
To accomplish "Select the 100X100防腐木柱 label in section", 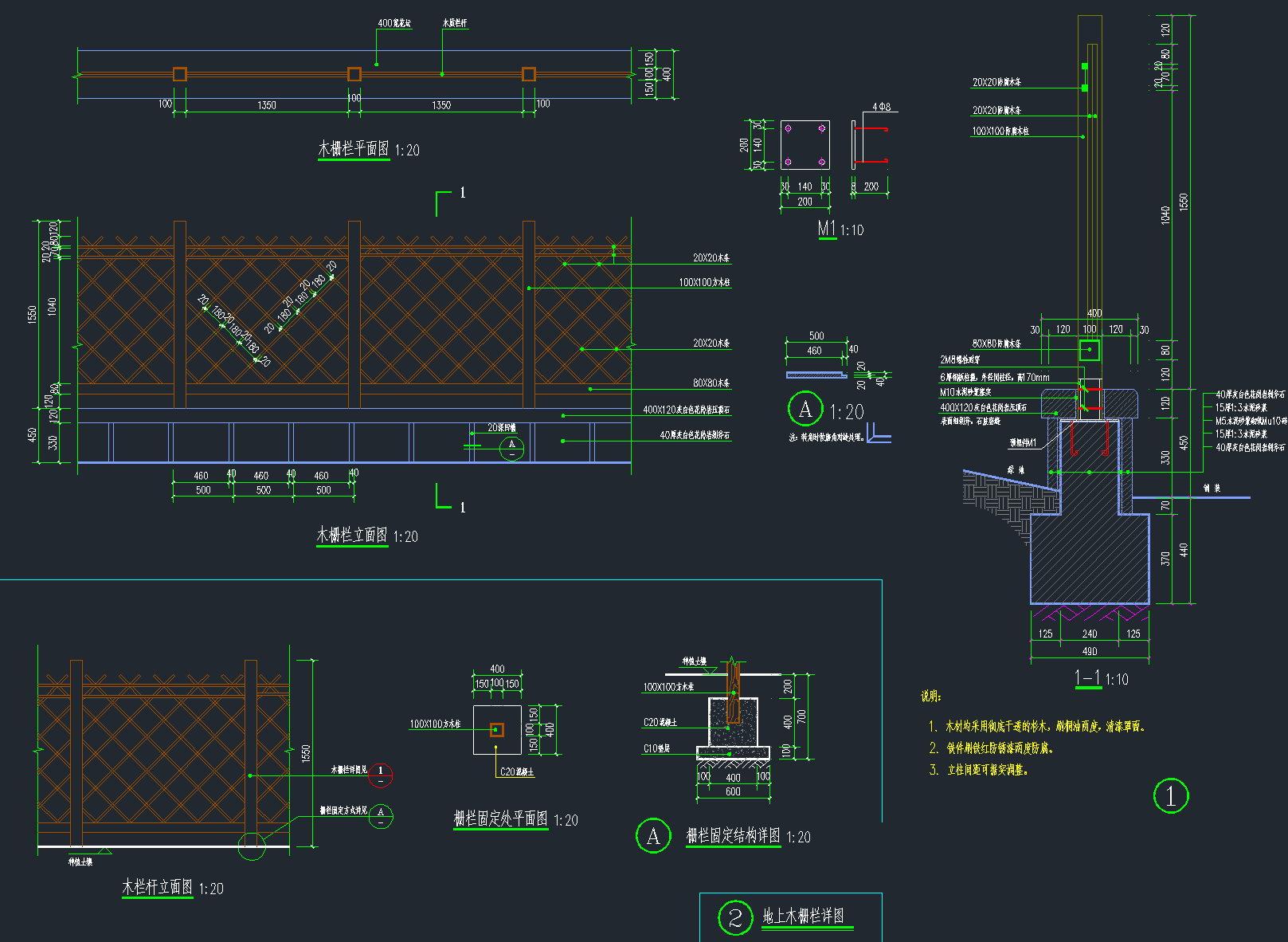I will 1000,131.
